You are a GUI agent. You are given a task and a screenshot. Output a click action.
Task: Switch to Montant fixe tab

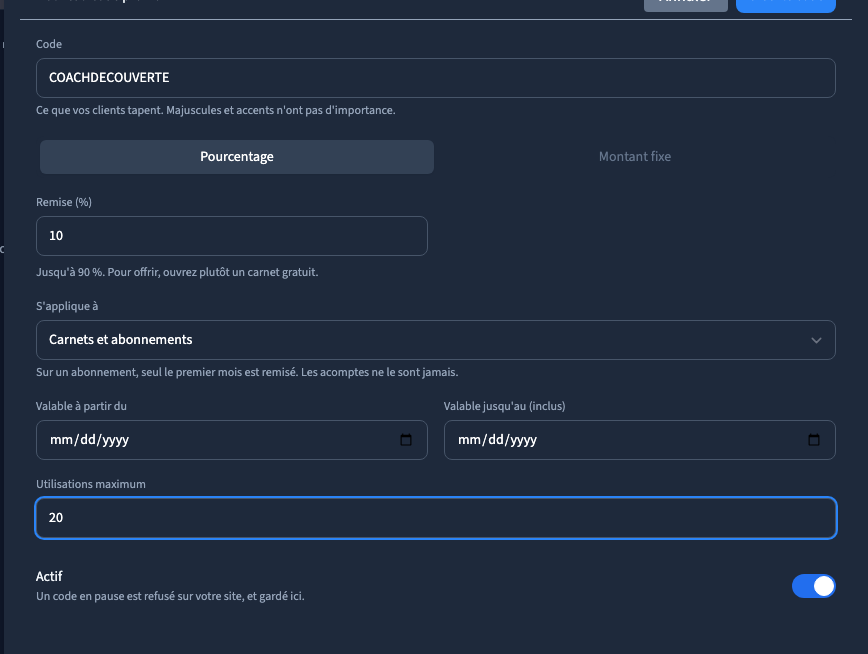point(634,157)
